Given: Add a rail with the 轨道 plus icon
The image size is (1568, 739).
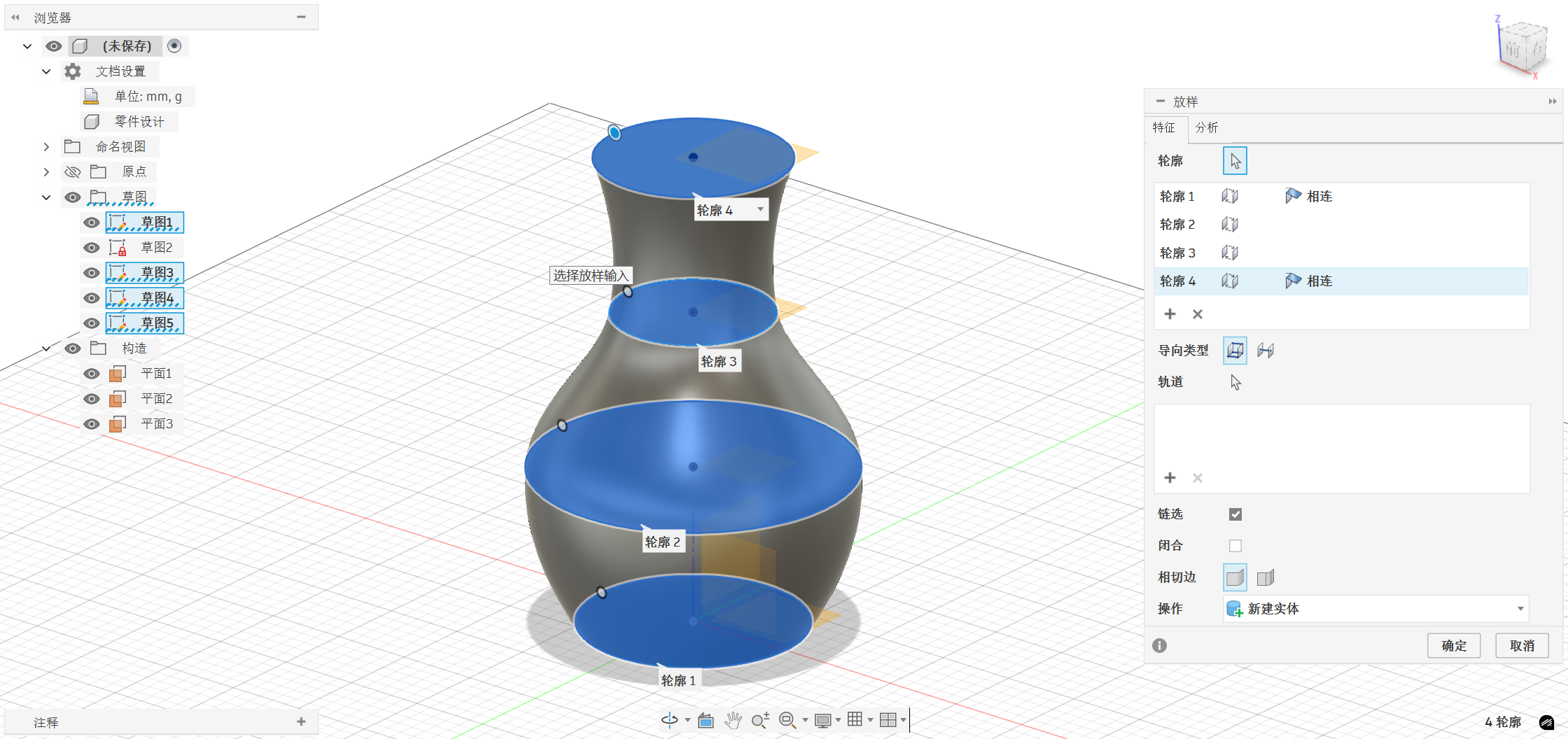Looking at the screenshot, I should tap(1170, 478).
